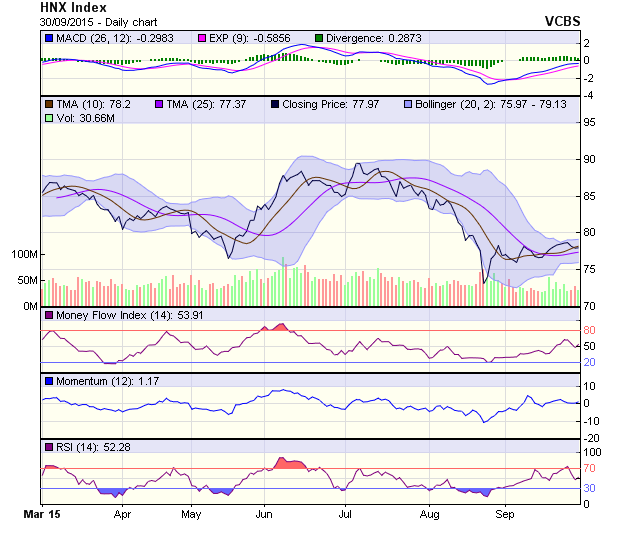Select the blue Momentum (12) legend swatch
Image resolution: width=620 pixels, height=535 pixels.
coord(48,381)
